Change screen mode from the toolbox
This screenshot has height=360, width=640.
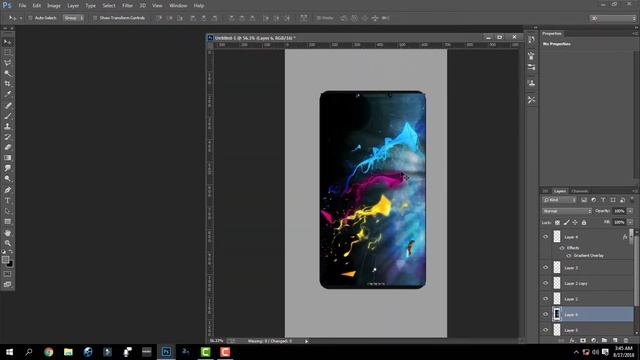point(7,284)
